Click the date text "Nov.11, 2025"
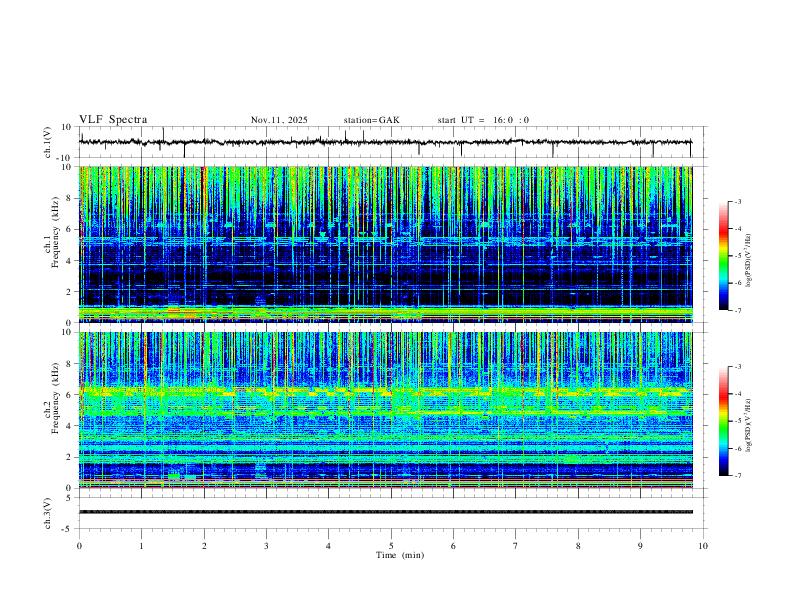The image size is (792, 612). tap(279, 120)
